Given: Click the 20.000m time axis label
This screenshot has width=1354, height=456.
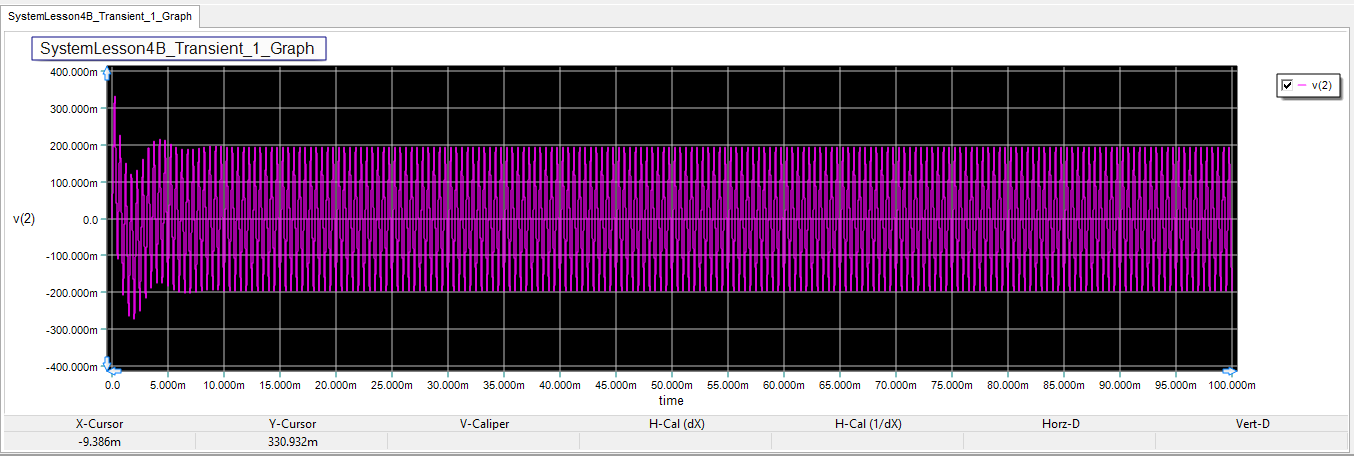Looking at the screenshot, I should pos(335,385).
